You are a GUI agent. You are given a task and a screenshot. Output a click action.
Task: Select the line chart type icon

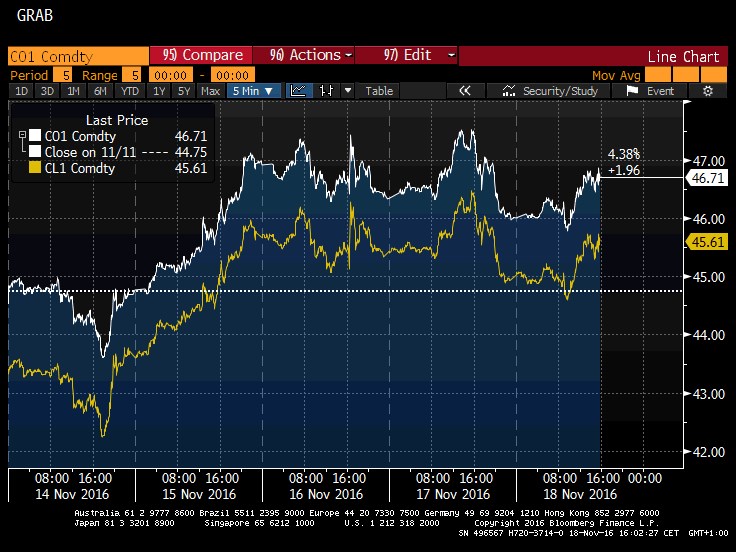pos(299,91)
